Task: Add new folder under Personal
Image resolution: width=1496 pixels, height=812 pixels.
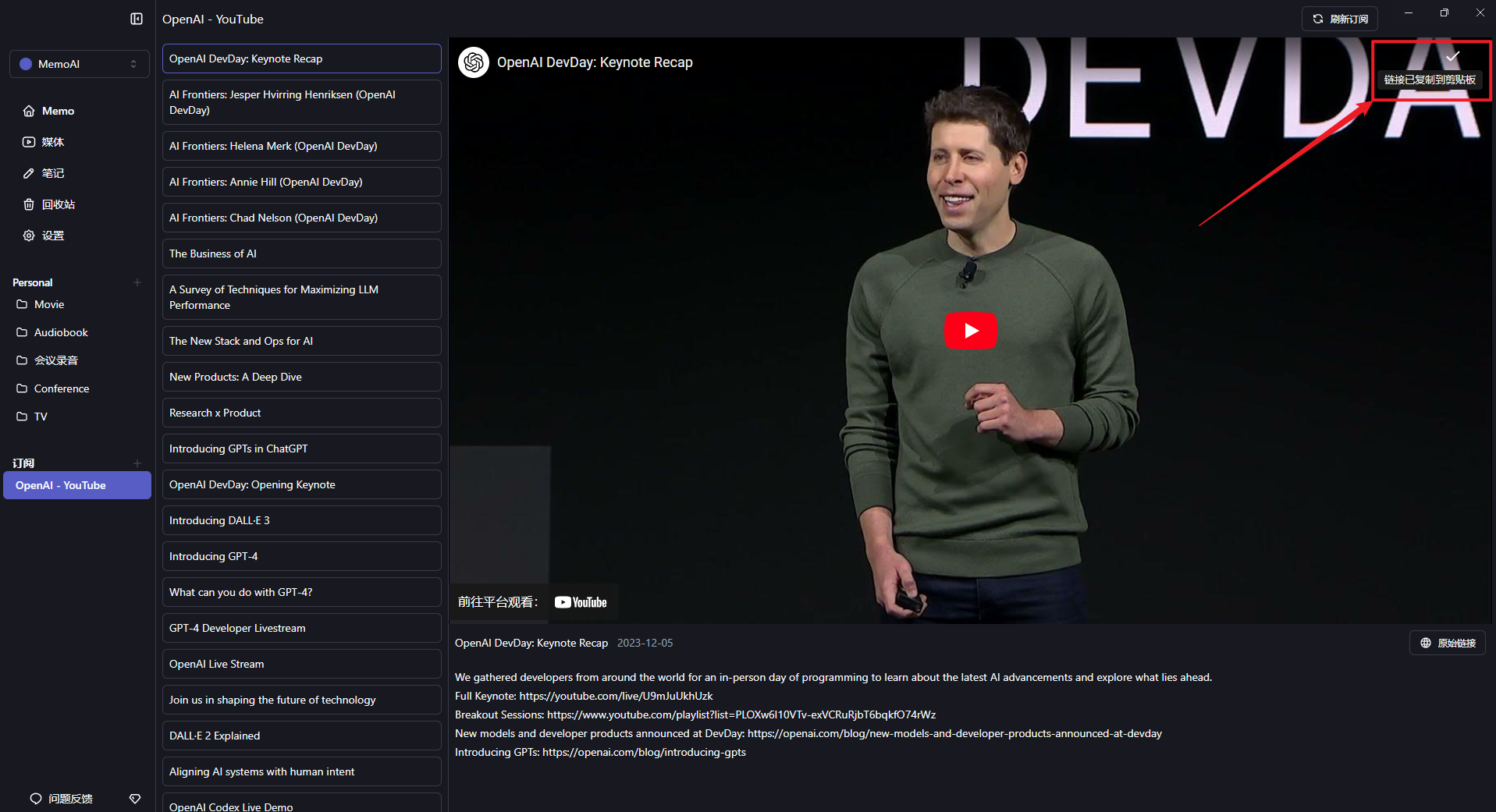Action: point(137,282)
